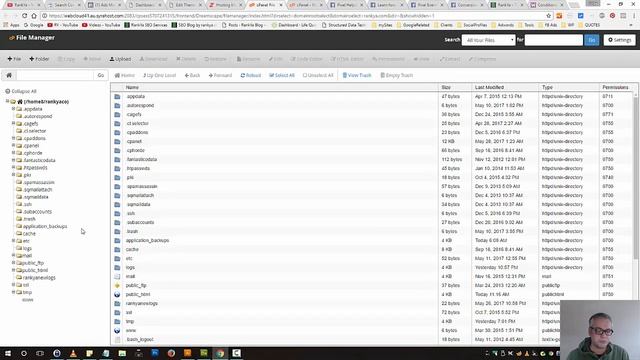
Task: Click the Restore toolbar button
Action: pyautogui.click(x=216, y=59)
